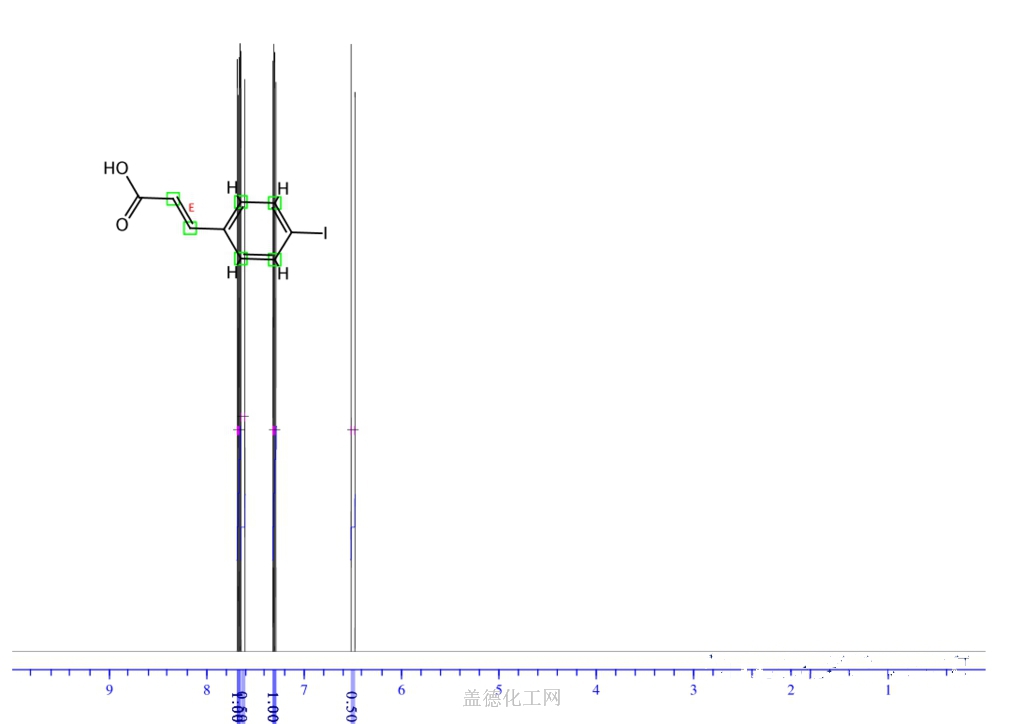1024x724 pixels.
Task: Click green highlight box at lower-left ring carbon
Action: tap(241, 259)
